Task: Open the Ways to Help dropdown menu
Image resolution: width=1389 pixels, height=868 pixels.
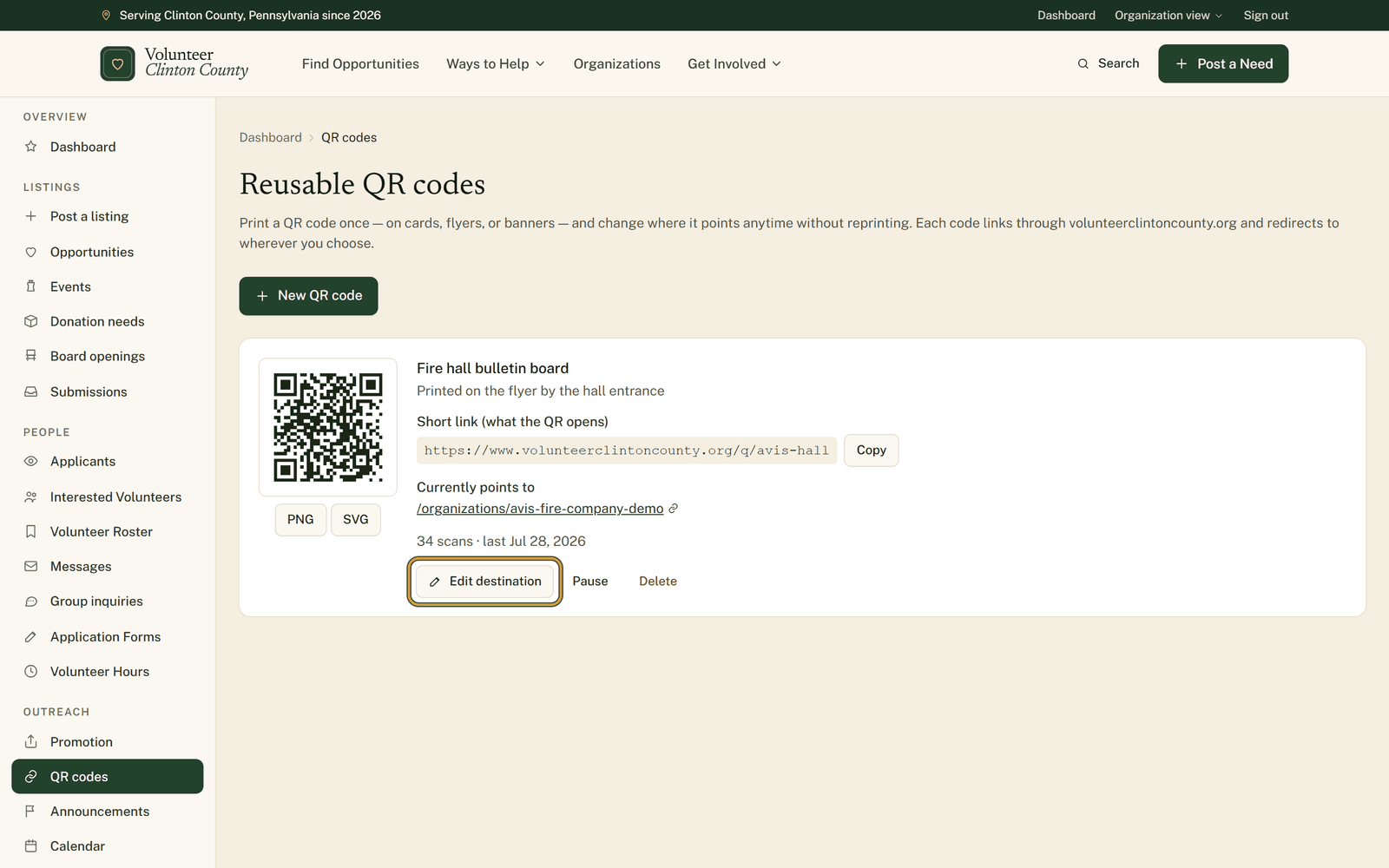Action: pos(496,63)
